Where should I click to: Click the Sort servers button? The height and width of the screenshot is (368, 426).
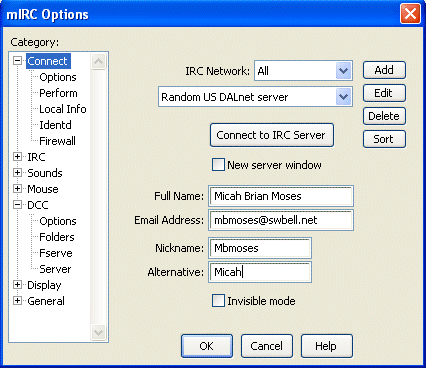click(x=384, y=139)
